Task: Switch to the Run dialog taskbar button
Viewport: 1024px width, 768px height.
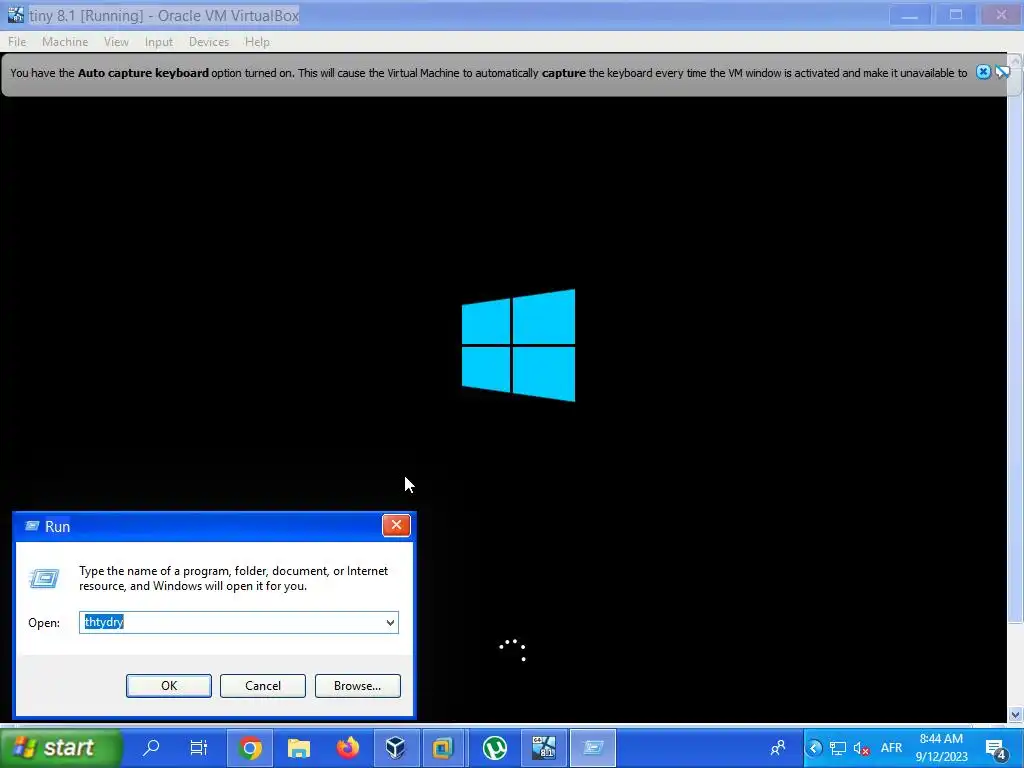Action: pos(593,747)
